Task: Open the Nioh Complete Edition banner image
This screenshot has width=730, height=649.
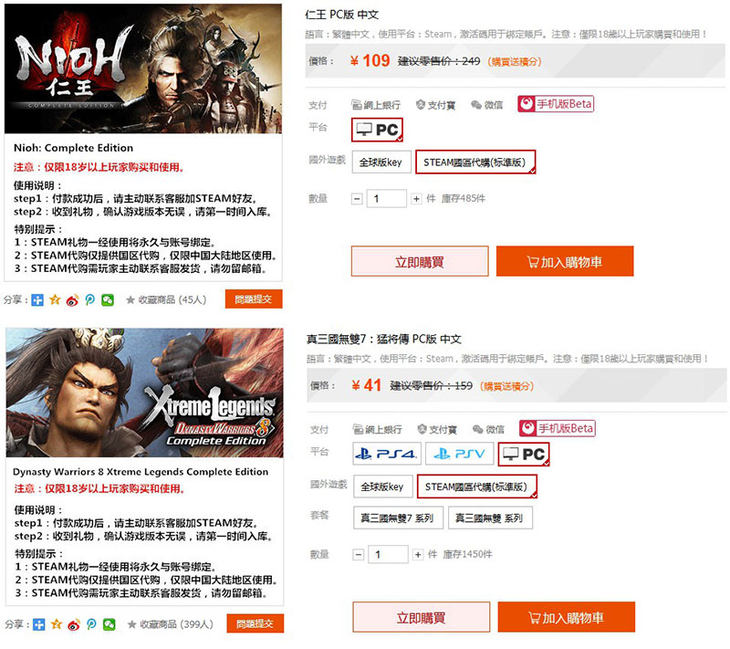Action: point(143,68)
